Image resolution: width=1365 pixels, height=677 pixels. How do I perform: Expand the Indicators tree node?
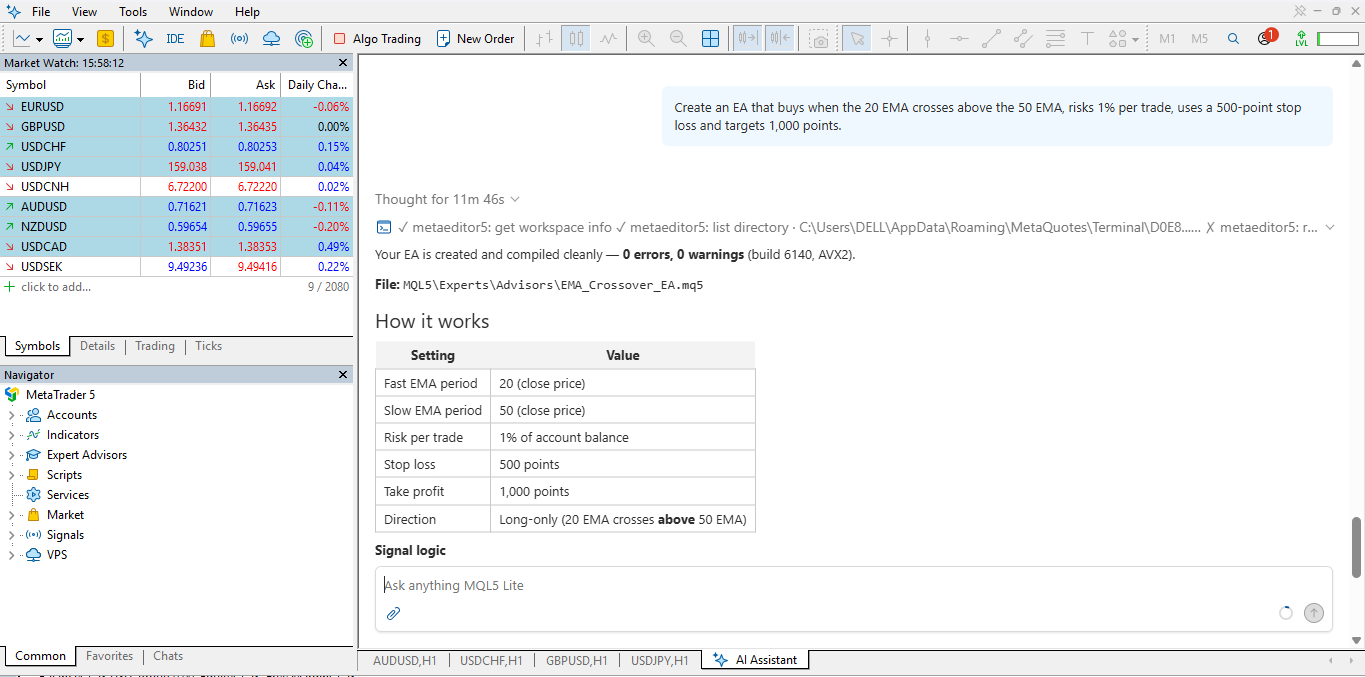[11, 435]
